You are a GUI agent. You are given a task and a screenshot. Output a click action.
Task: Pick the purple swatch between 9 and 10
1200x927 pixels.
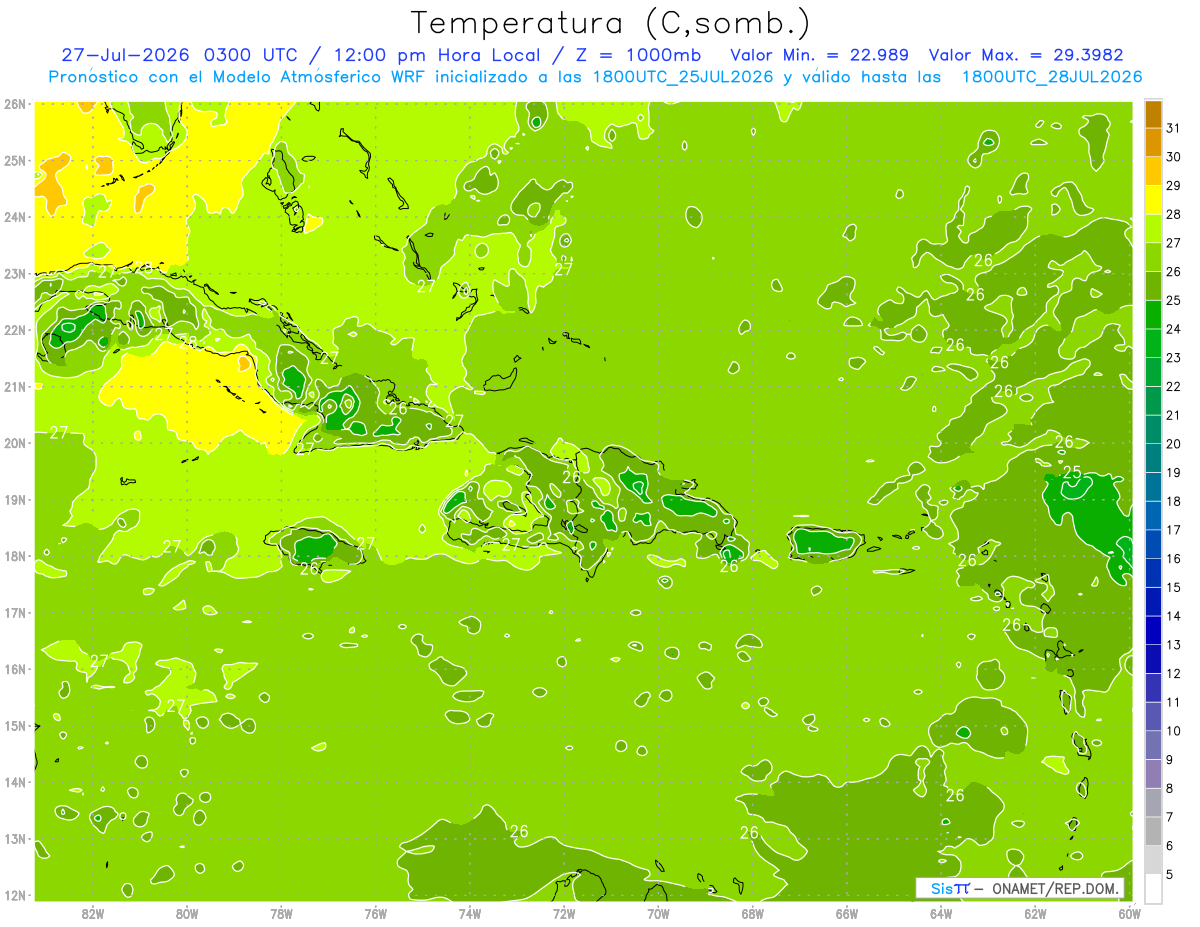click(x=1154, y=745)
